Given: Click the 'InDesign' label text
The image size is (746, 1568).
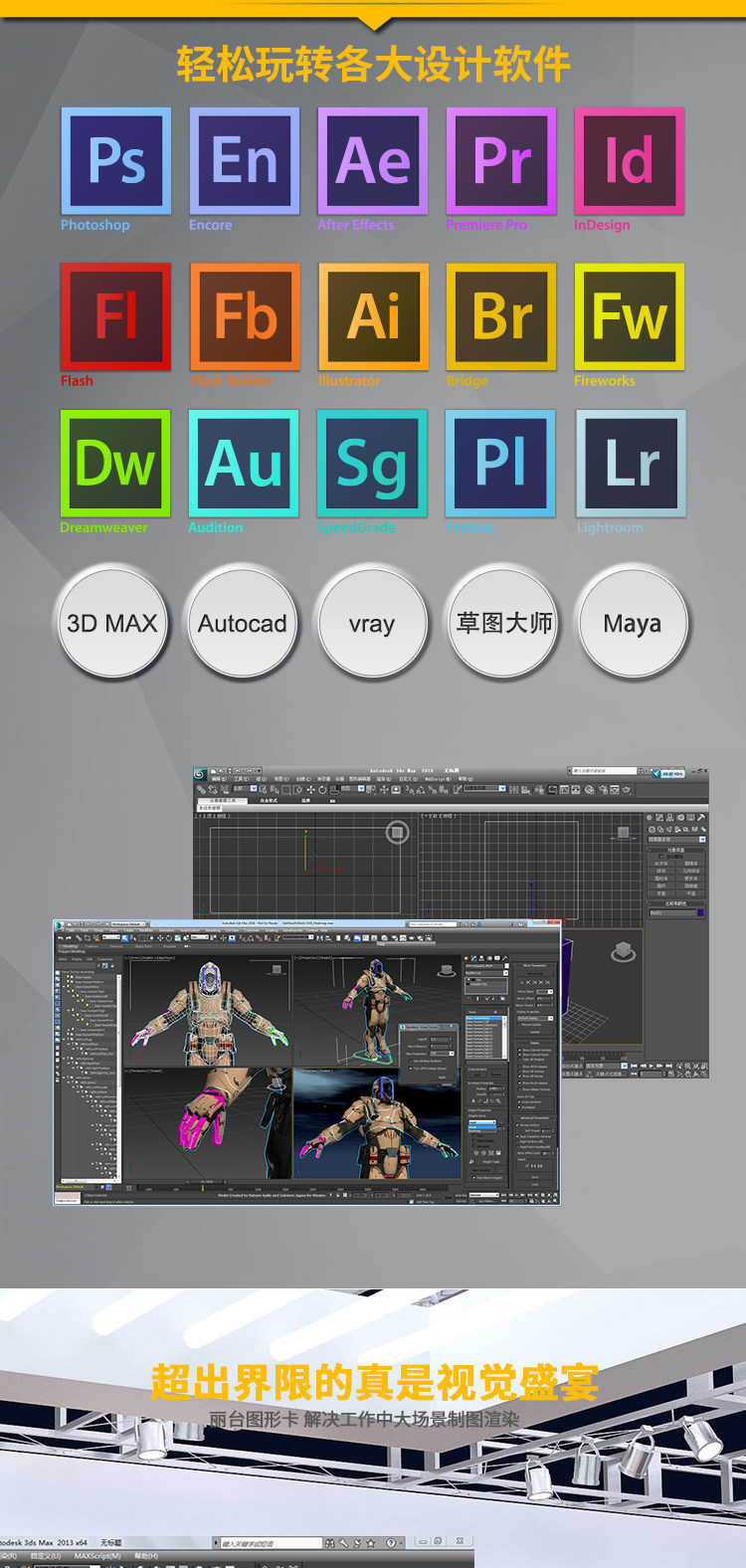Looking at the screenshot, I should (602, 225).
